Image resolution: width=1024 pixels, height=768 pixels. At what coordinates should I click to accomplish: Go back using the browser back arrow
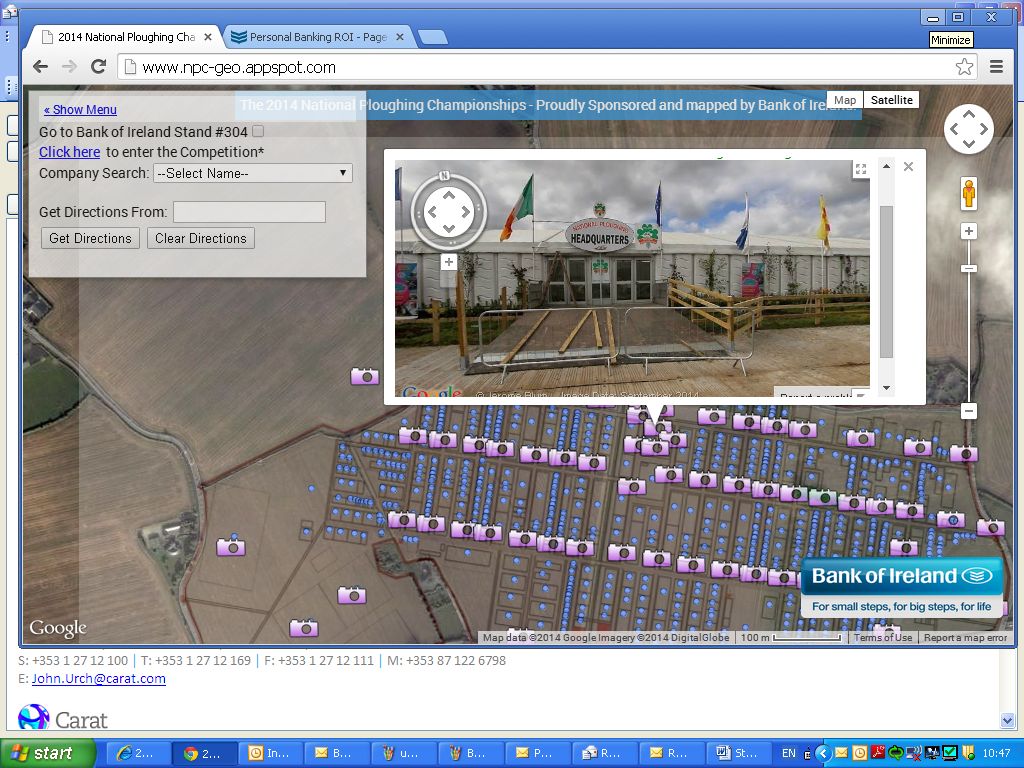click(x=40, y=67)
